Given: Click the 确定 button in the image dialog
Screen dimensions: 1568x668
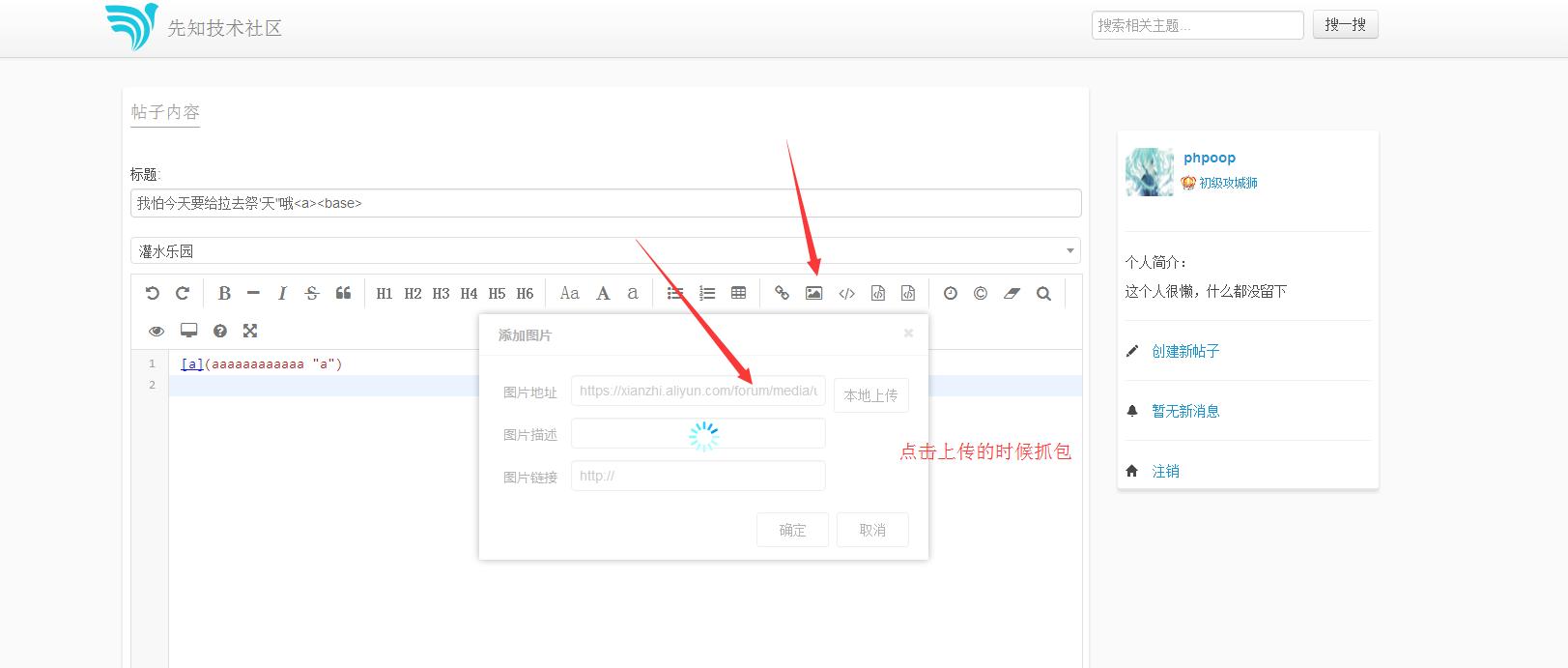Looking at the screenshot, I should pyautogui.click(x=793, y=530).
